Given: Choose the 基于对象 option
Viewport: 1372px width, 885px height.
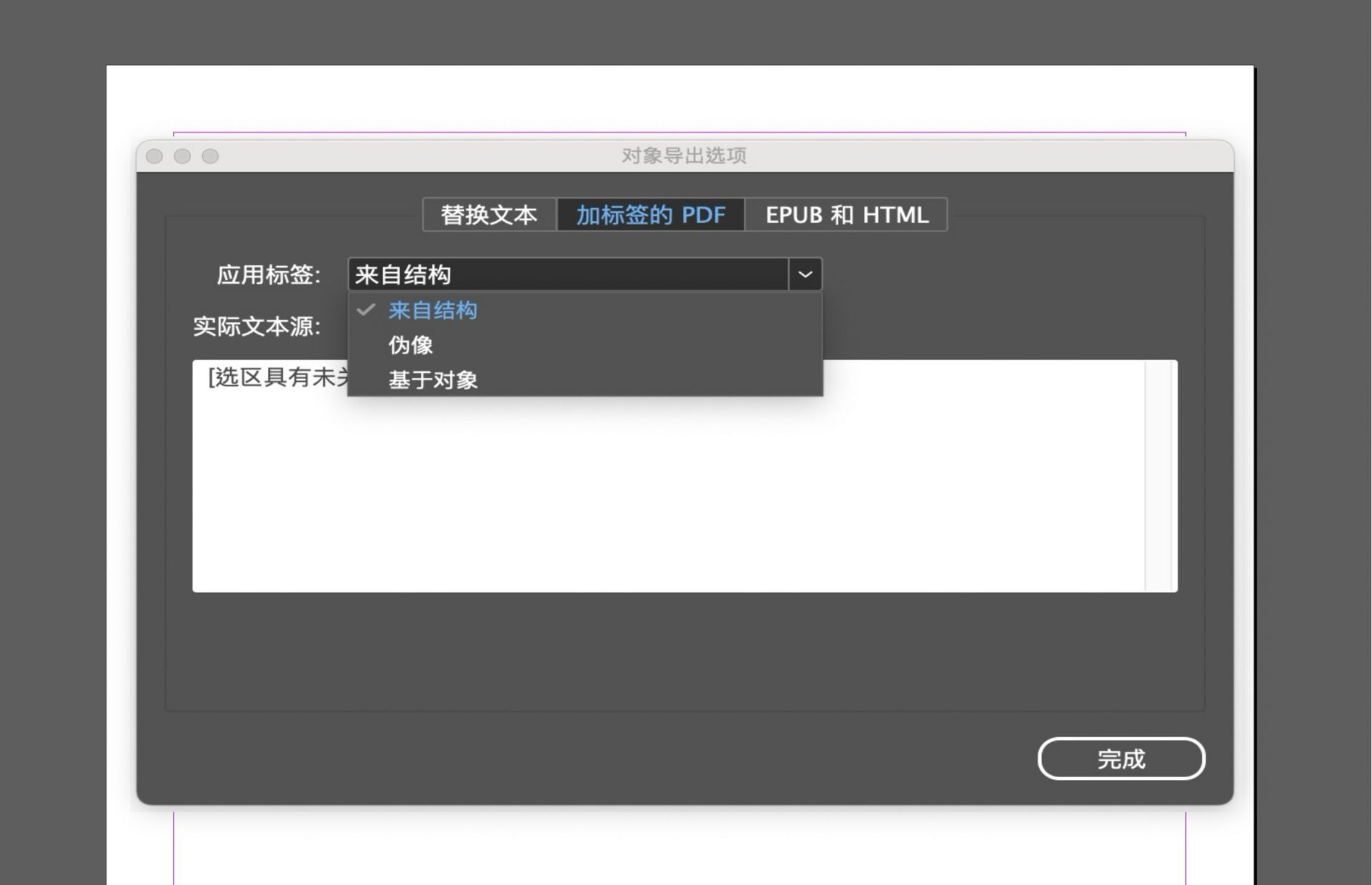Looking at the screenshot, I should click(433, 379).
